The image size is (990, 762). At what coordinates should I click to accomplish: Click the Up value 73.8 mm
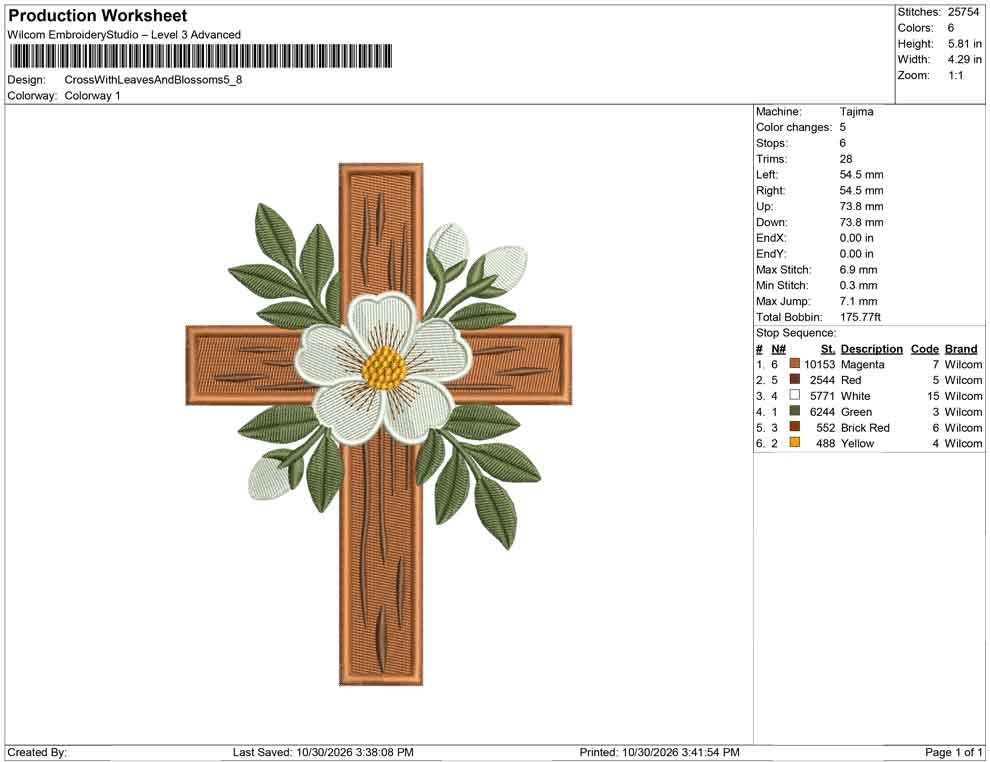pos(862,206)
